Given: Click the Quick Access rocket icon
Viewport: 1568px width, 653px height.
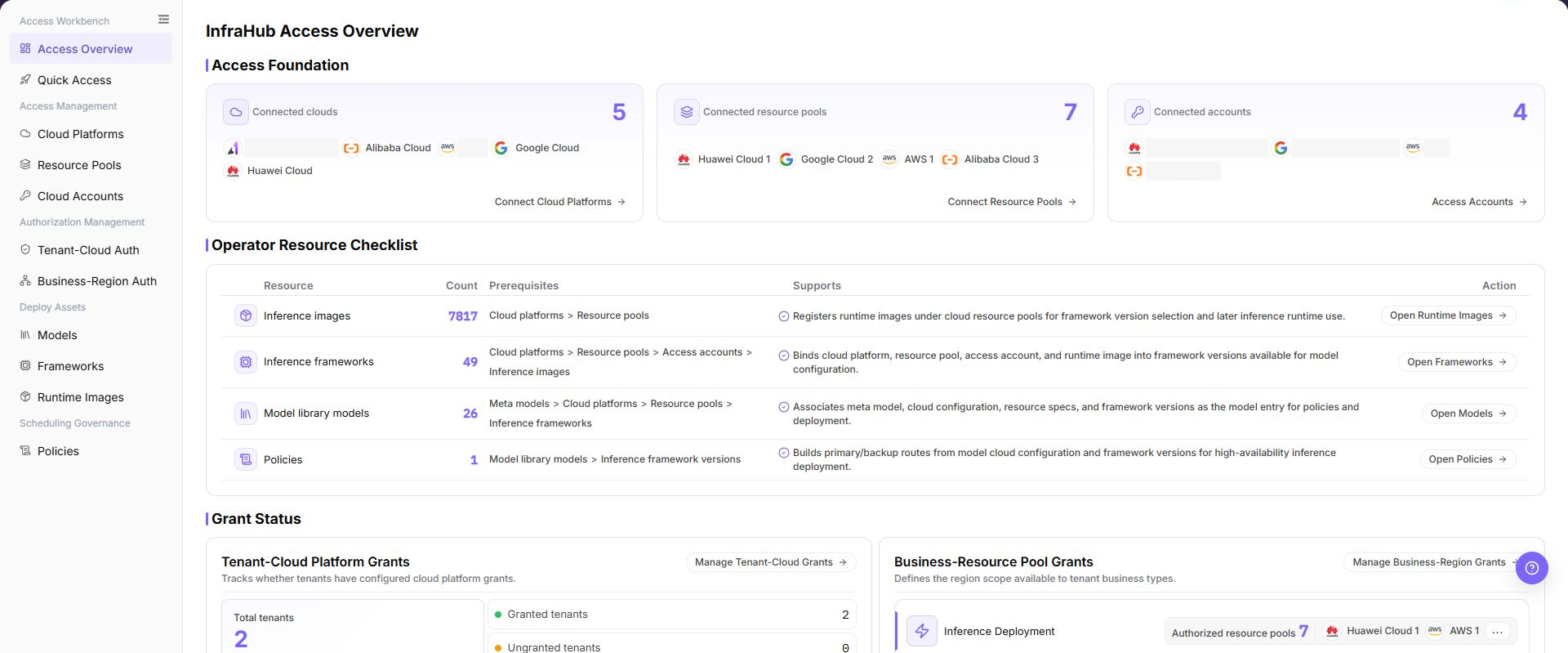Looking at the screenshot, I should click(x=25, y=79).
